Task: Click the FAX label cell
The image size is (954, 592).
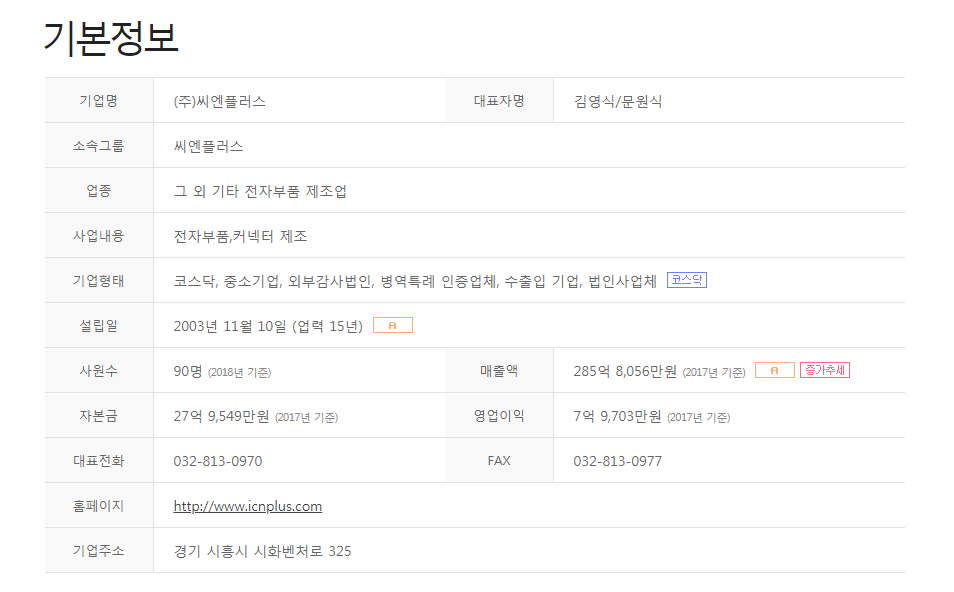Action: click(x=500, y=461)
